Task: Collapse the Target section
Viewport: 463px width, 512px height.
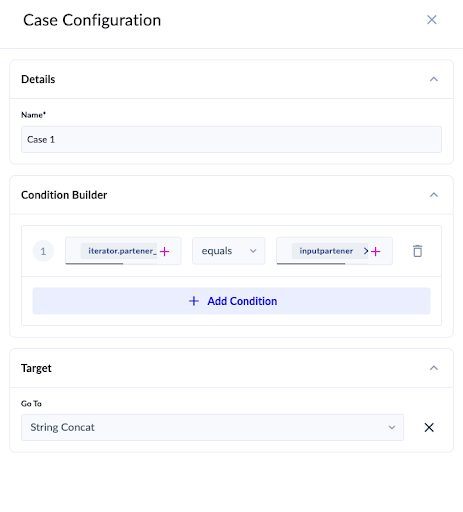Action: (x=434, y=368)
